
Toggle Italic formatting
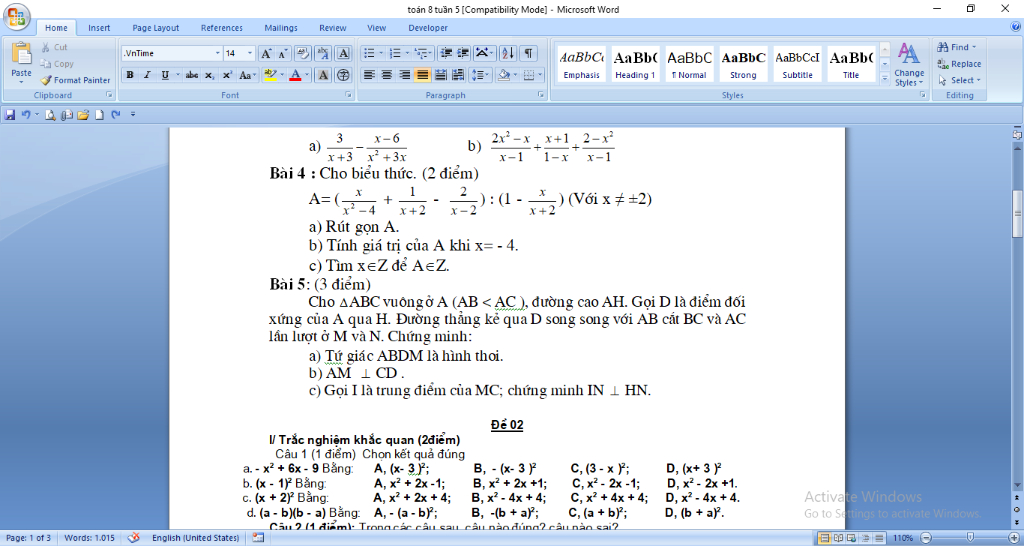click(x=147, y=75)
